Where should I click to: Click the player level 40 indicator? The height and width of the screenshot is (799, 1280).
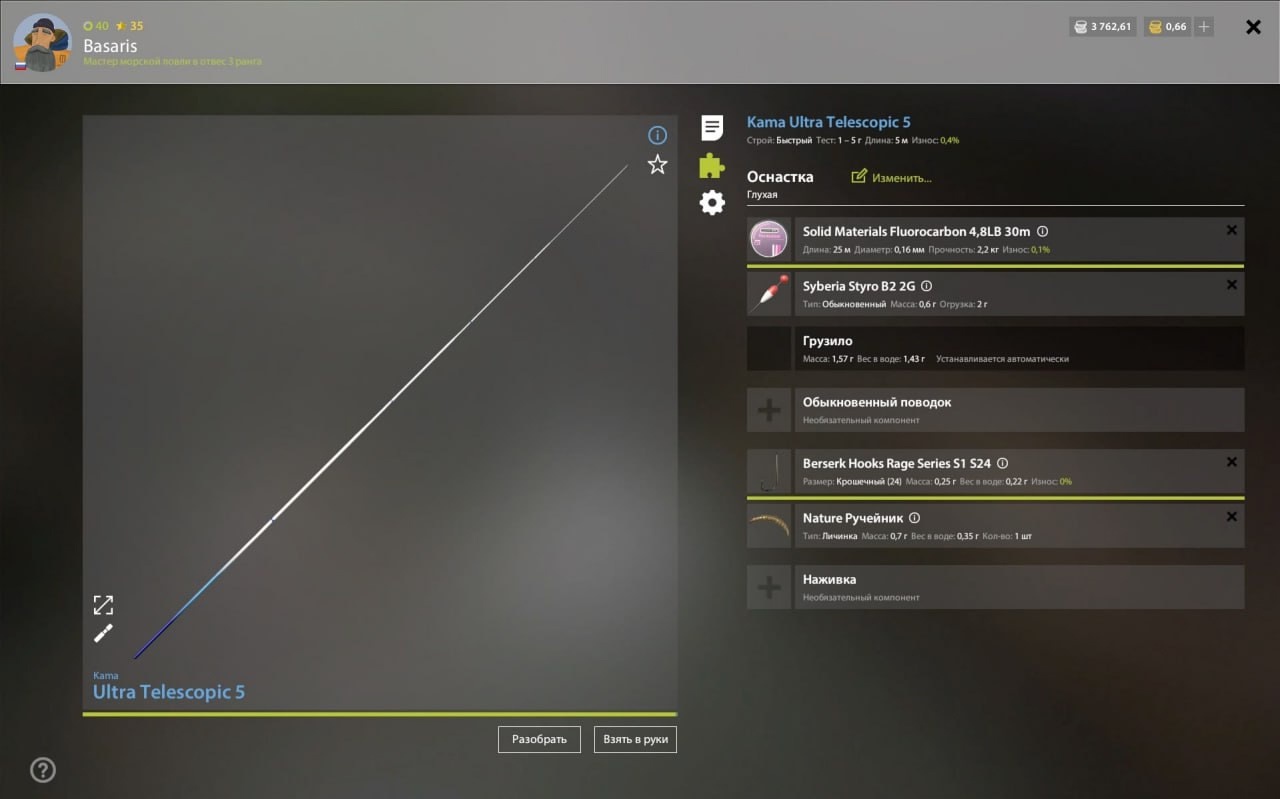coord(96,26)
